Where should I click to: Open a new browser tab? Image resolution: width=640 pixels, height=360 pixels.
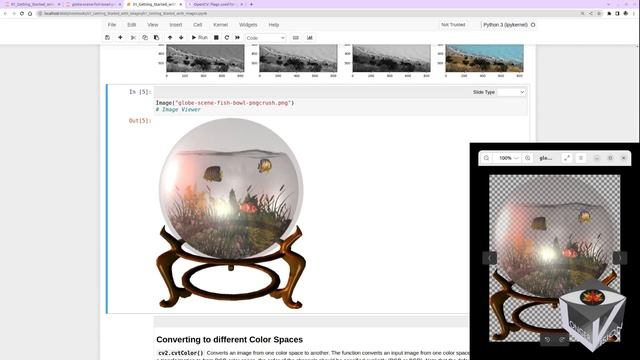pyautogui.click(x=251, y=4)
